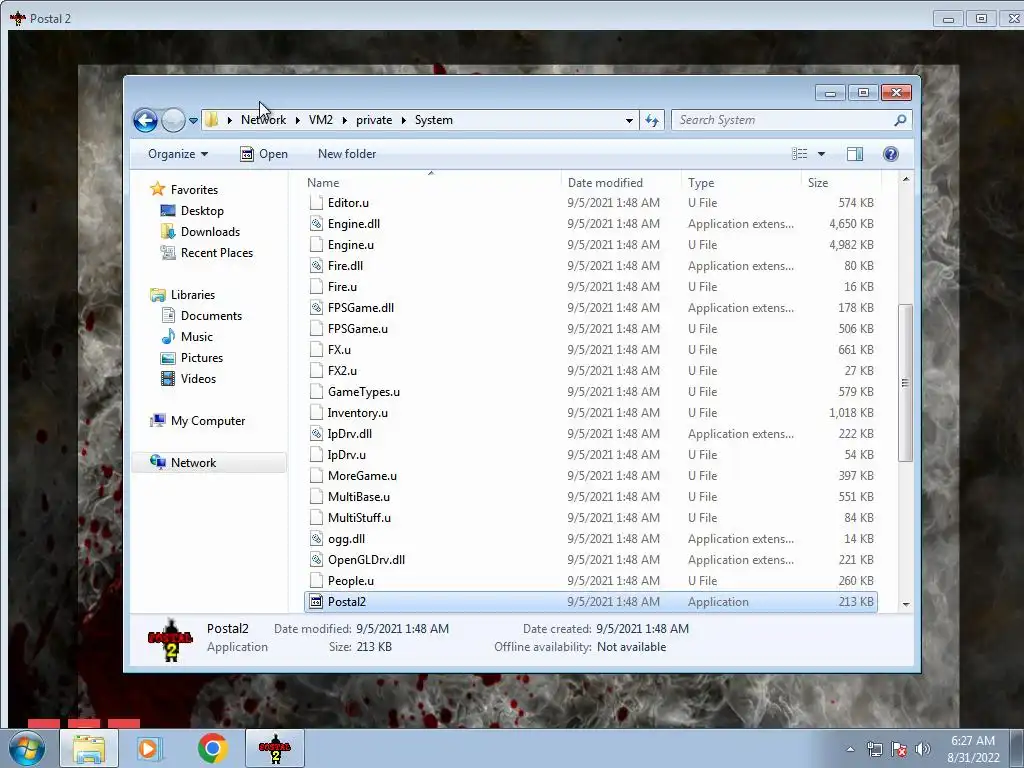Screen dimensions: 1024x768
Task: Click the Back navigation arrow
Action: [x=145, y=120]
